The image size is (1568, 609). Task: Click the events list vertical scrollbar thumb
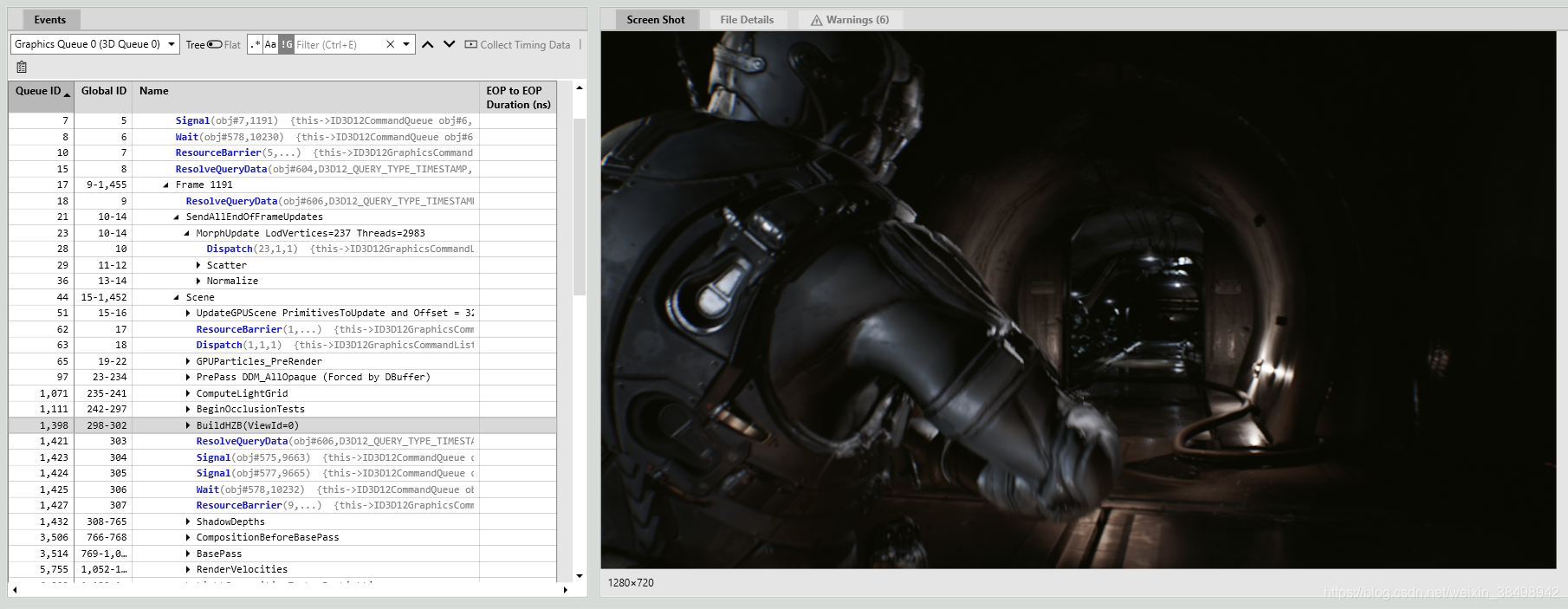pyautogui.click(x=580, y=206)
